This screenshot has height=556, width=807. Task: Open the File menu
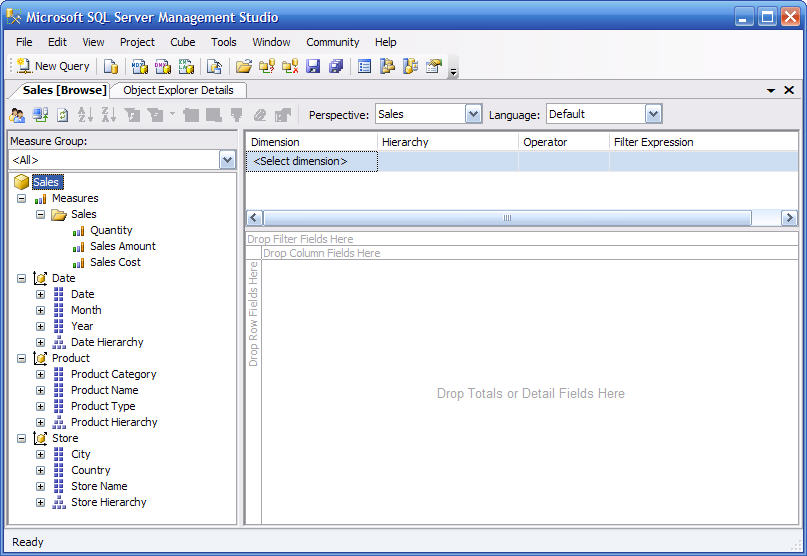24,42
